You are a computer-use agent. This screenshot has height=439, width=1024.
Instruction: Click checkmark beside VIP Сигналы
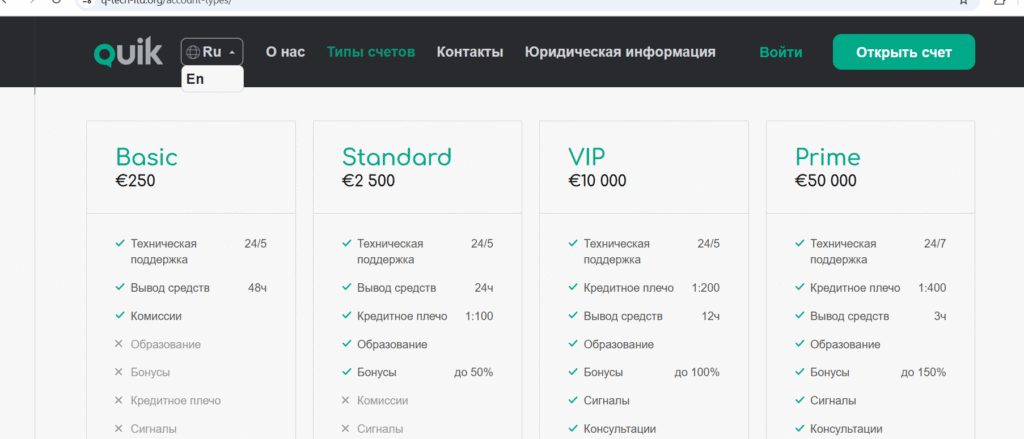coord(573,400)
